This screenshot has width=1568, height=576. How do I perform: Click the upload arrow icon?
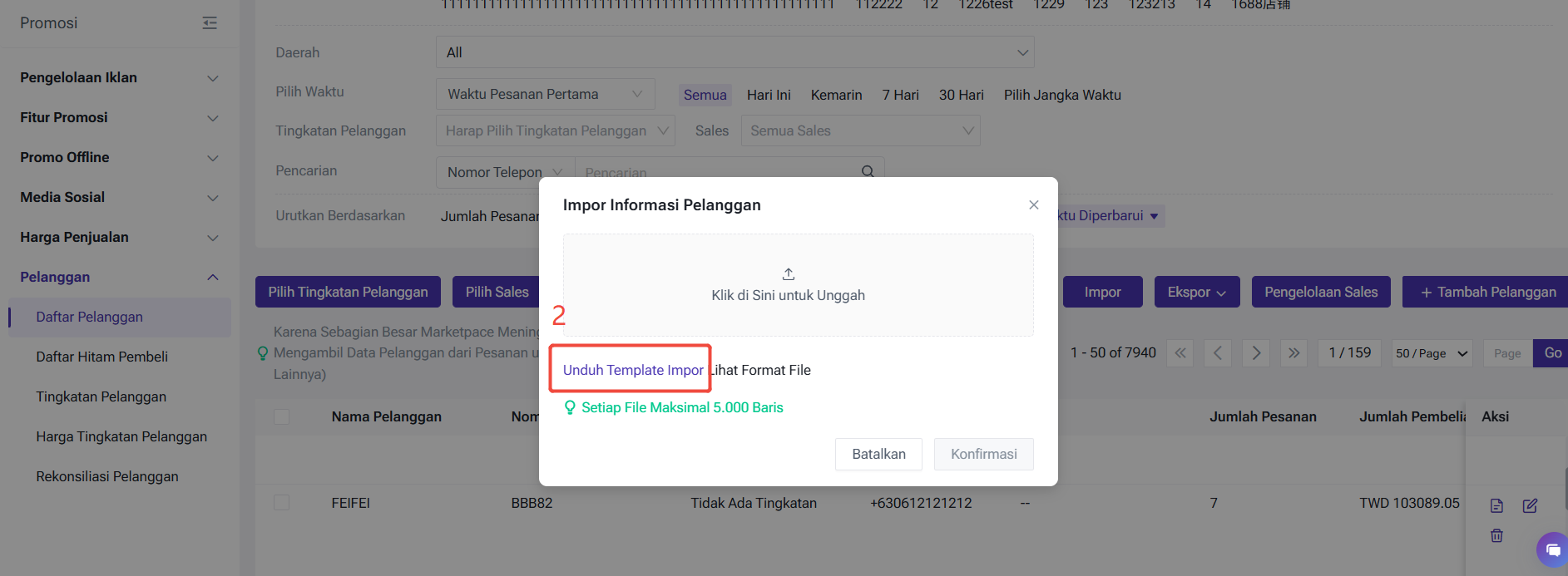789,274
